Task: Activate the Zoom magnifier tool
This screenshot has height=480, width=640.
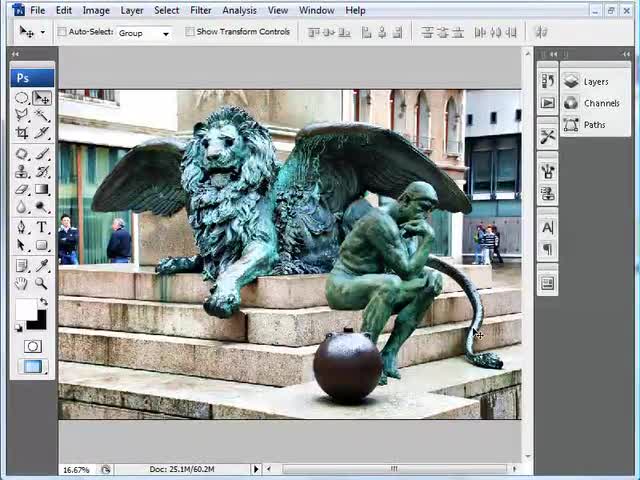Action: click(42, 284)
